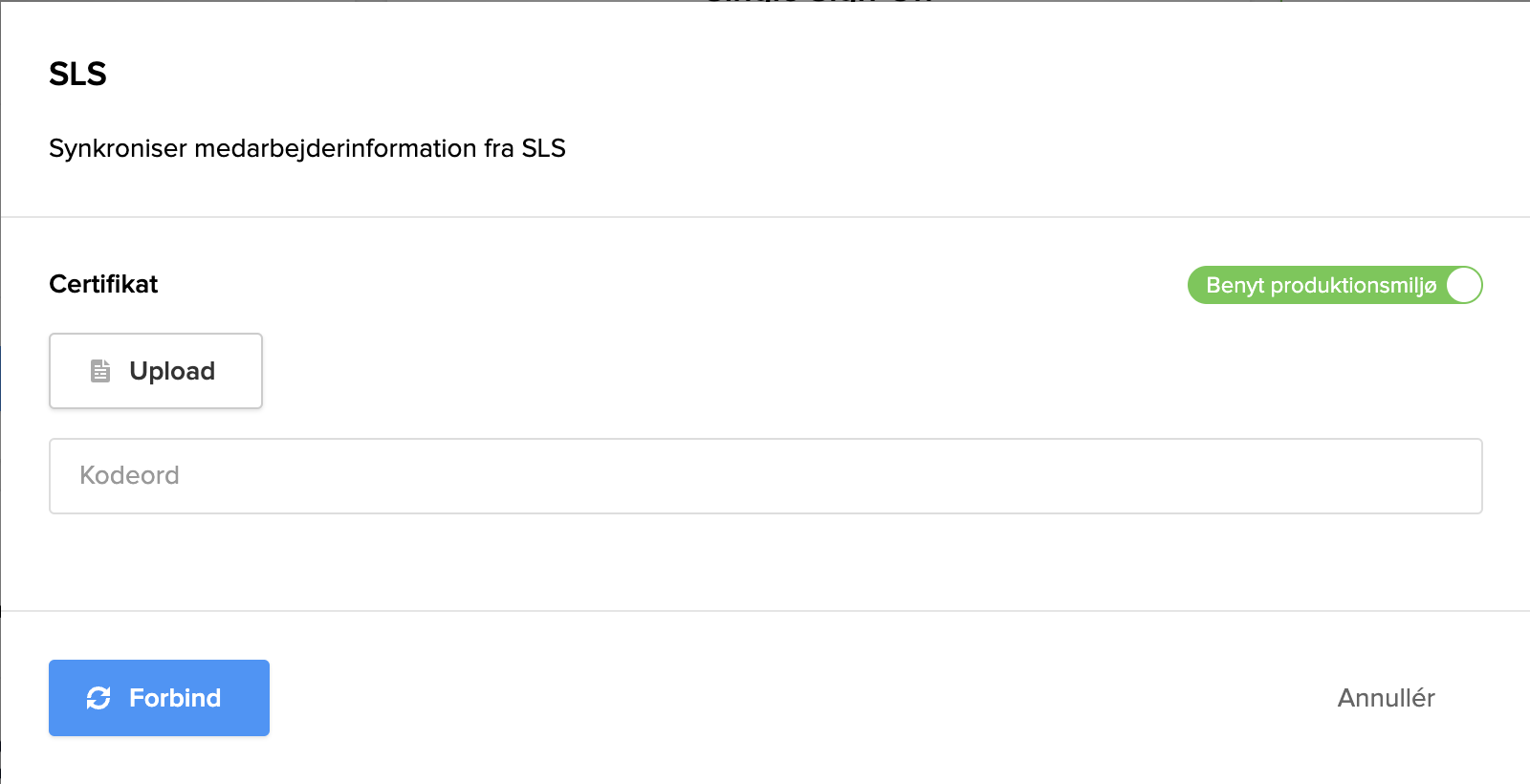The height and width of the screenshot is (784, 1530).
Task: Toggle the Benyt produktionsmiljø switch
Action: 1334,285
